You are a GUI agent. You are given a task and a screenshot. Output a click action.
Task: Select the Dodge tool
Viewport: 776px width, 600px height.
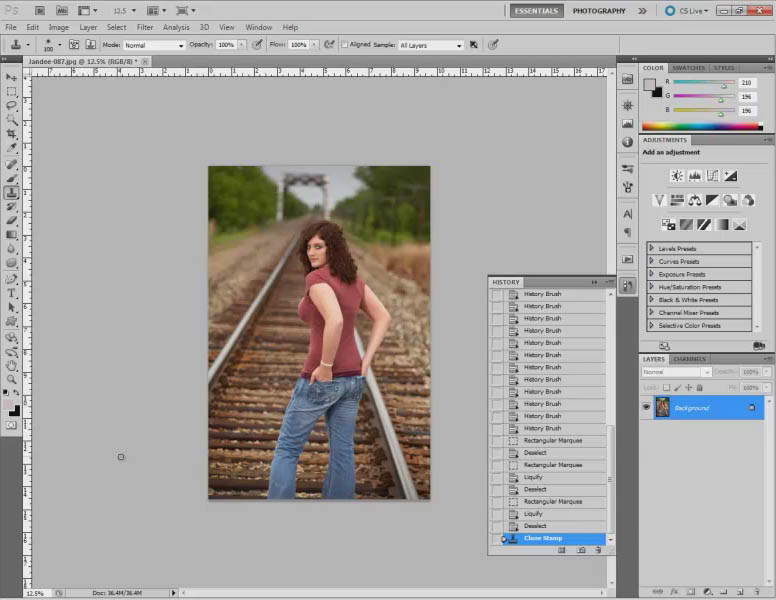tap(11, 262)
